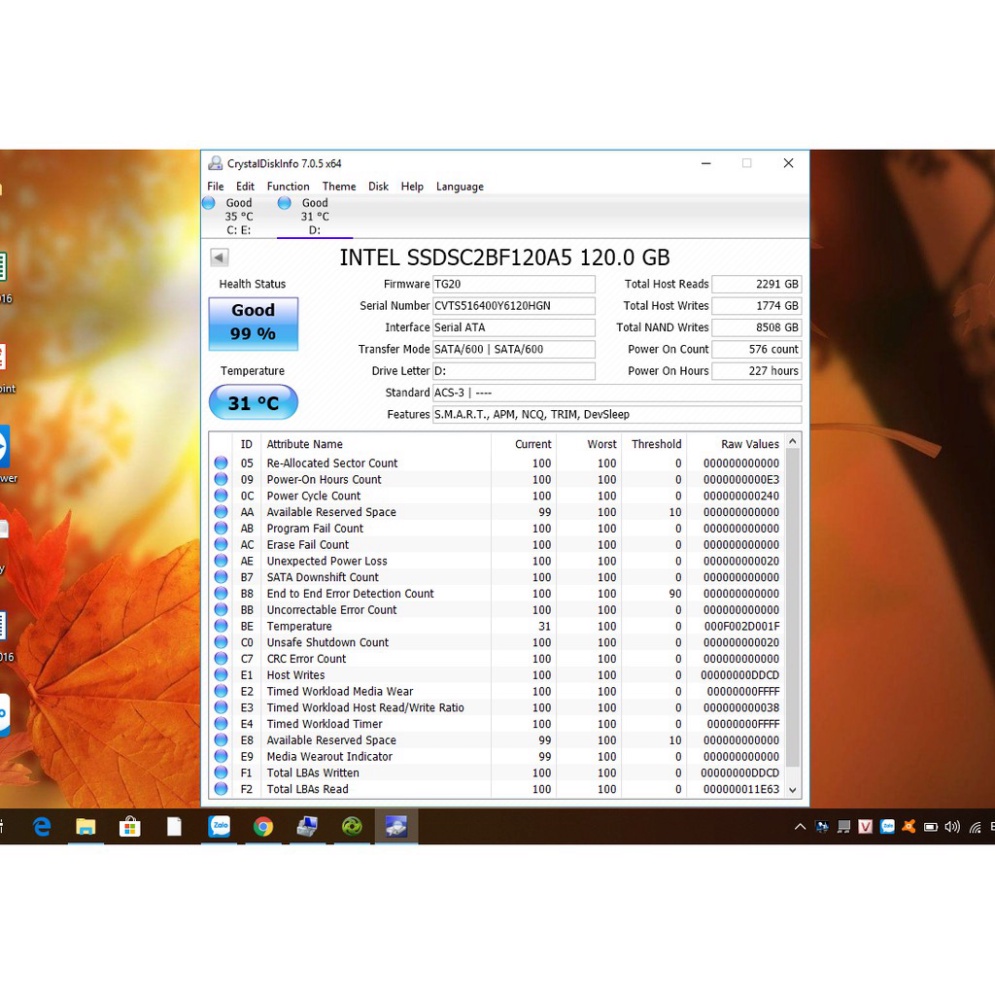Viewport: 995px width, 995px height.
Task: Click status icon for Power-On Hours Count
Action: [x=221, y=479]
